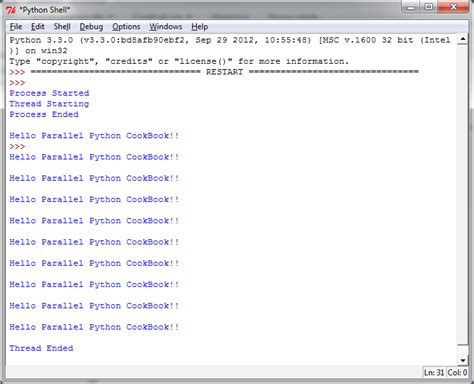Click the 'Process Ended' output line

(x=44, y=114)
